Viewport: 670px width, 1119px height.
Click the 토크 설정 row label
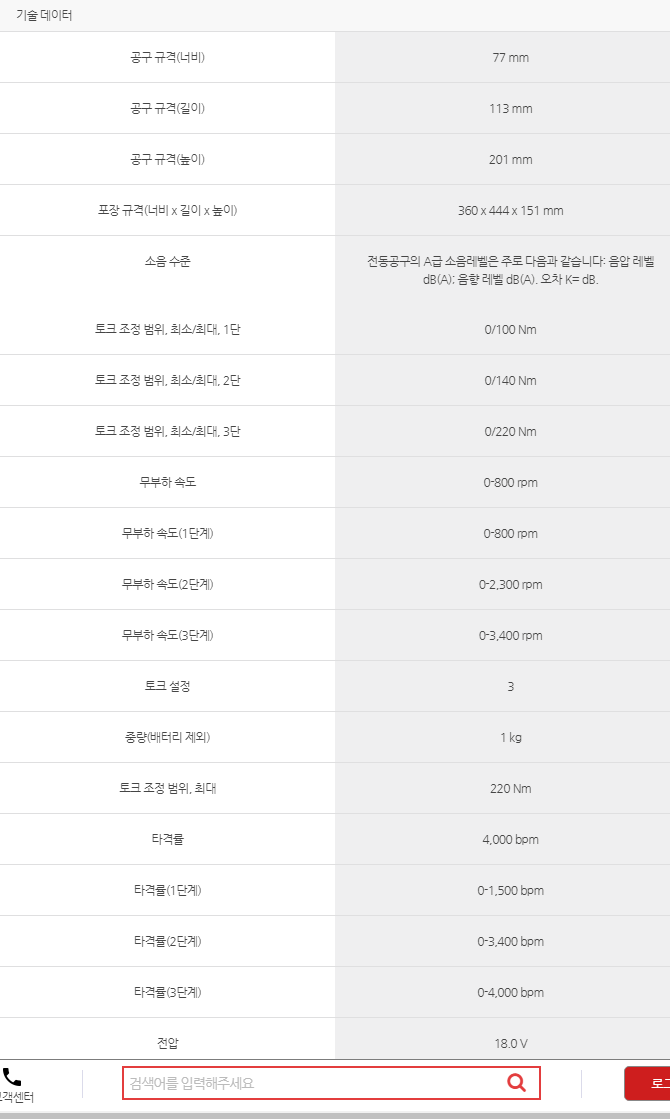point(168,686)
